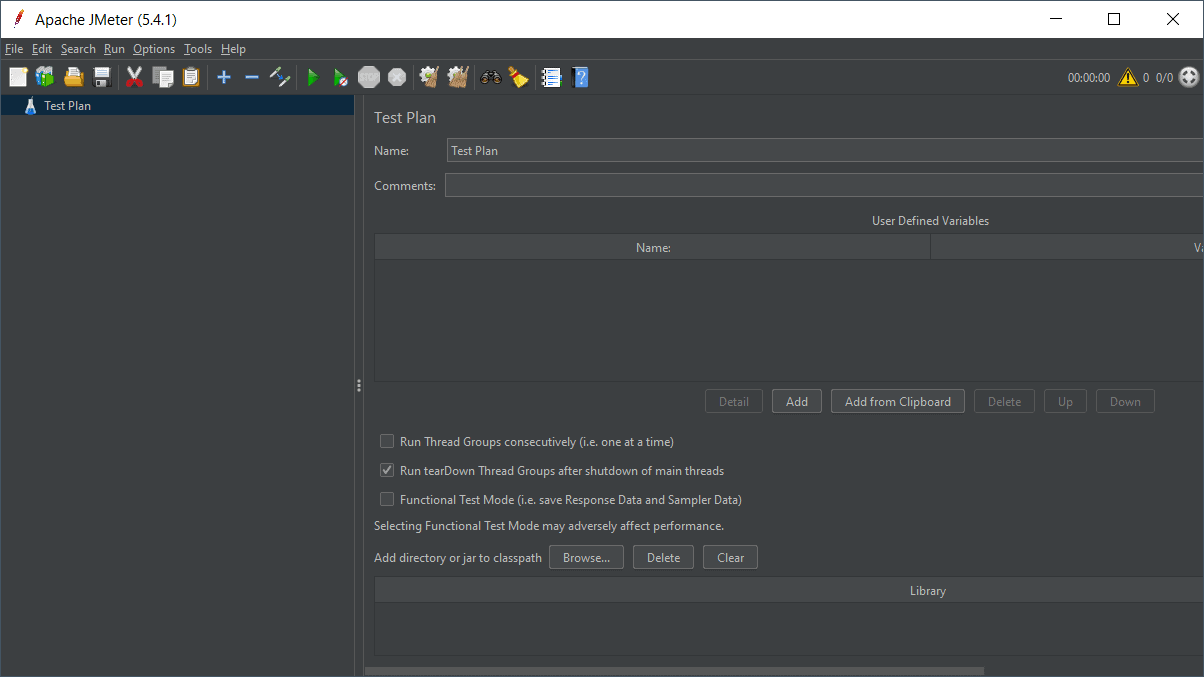Uncheck Run tearDown Thread Groups checkbox
The height and width of the screenshot is (677, 1204).
click(x=387, y=470)
